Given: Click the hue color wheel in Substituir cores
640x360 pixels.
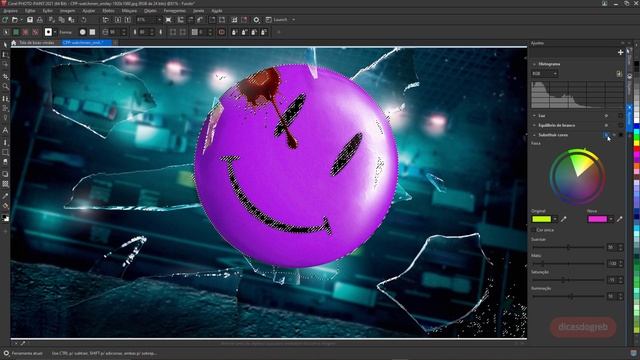Looking at the screenshot, I should [578, 177].
